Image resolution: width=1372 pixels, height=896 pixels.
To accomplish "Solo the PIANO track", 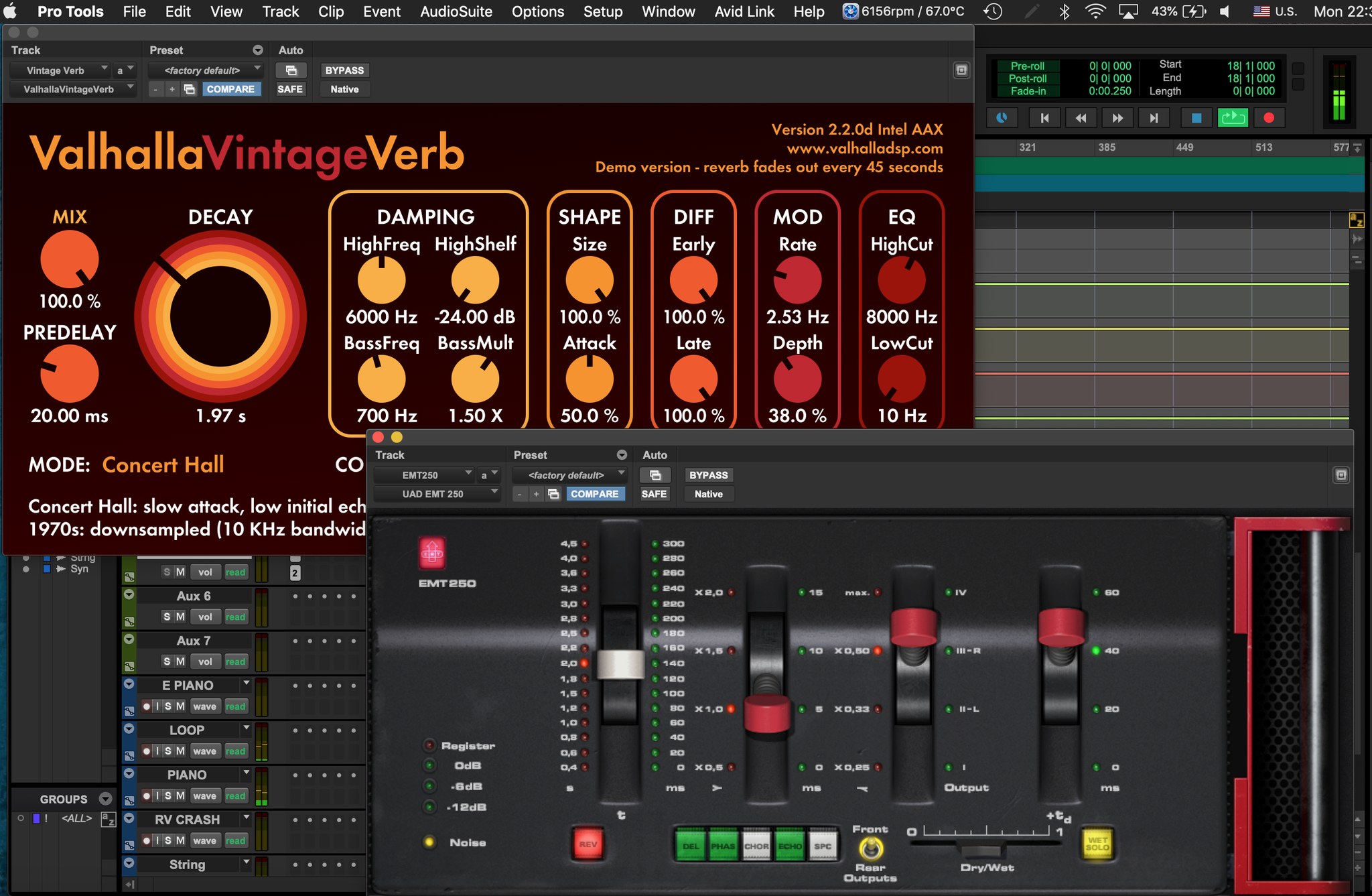I will coord(167,795).
